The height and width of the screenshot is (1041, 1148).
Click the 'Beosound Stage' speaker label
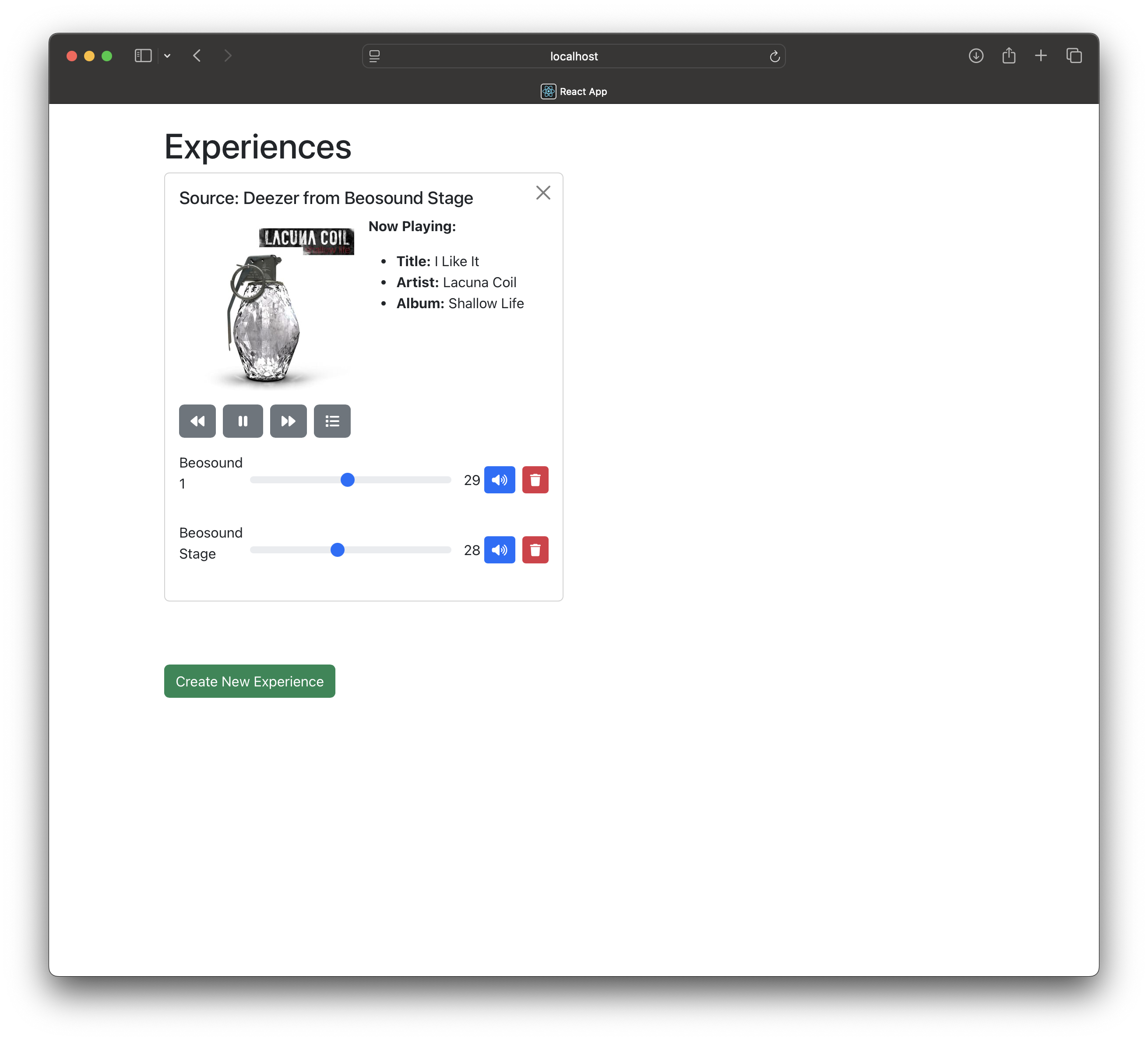click(211, 543)
